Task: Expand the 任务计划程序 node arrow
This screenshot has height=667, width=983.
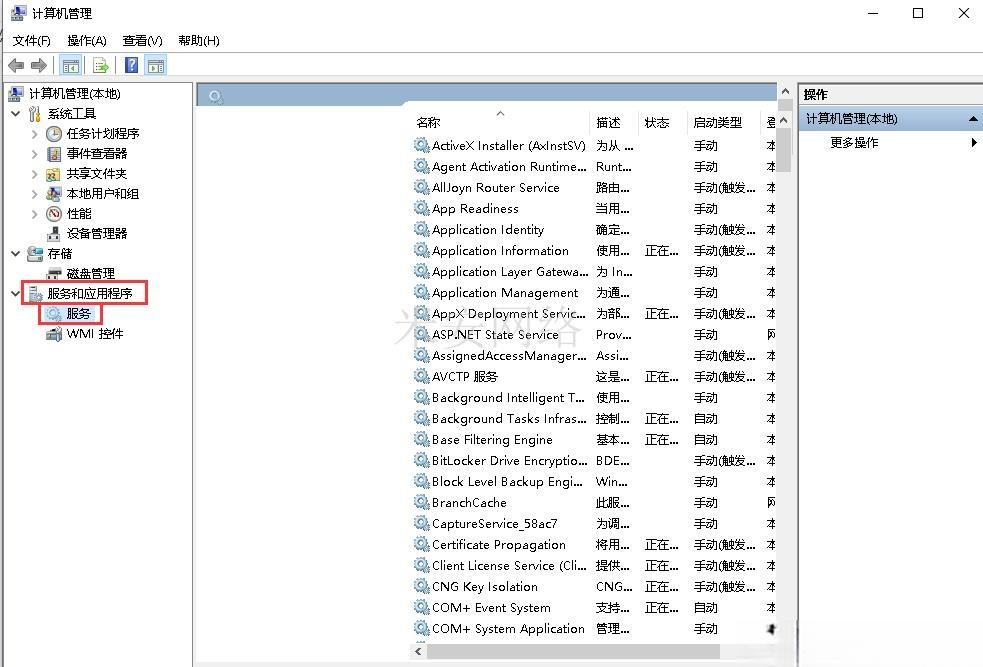Action: coord(34,134)
